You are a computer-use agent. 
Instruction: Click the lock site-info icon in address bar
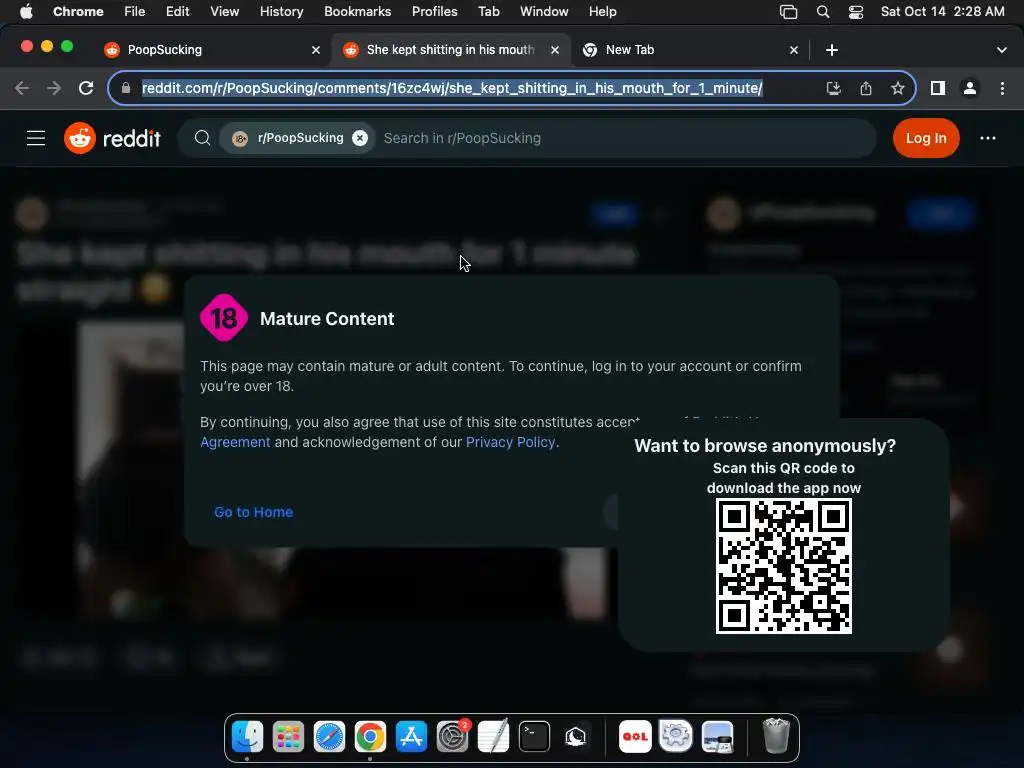[x=126, y=88]
